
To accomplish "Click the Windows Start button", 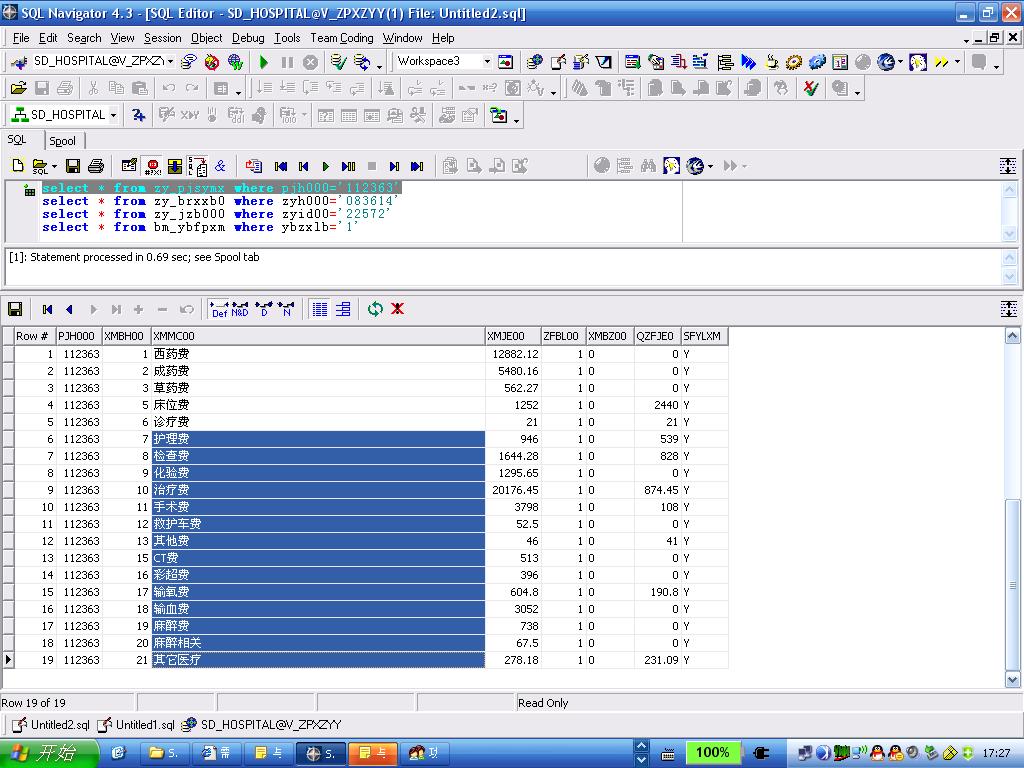I will (x=45, y=753).
